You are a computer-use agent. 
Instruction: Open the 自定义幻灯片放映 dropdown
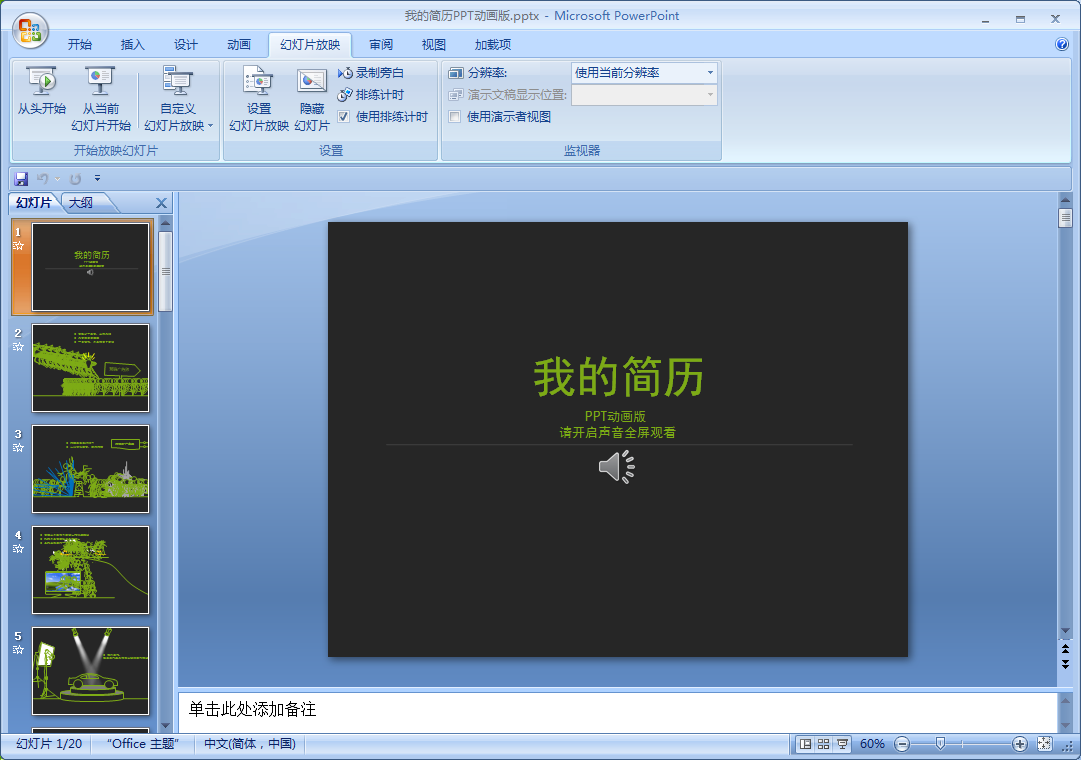178,126
